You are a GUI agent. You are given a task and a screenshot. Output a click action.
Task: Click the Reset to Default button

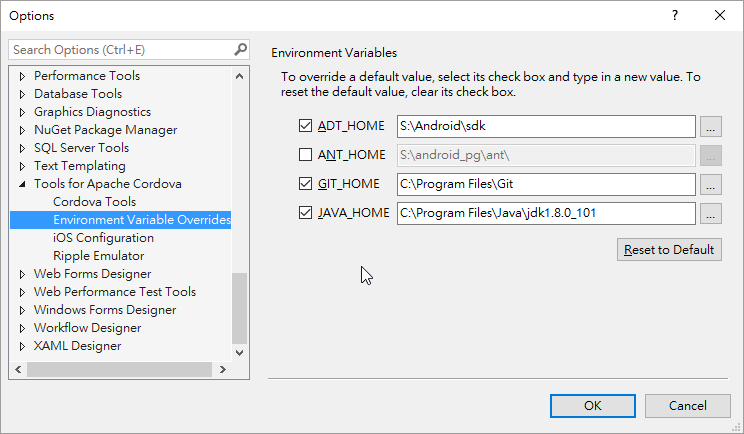click(x=669, y=250)
